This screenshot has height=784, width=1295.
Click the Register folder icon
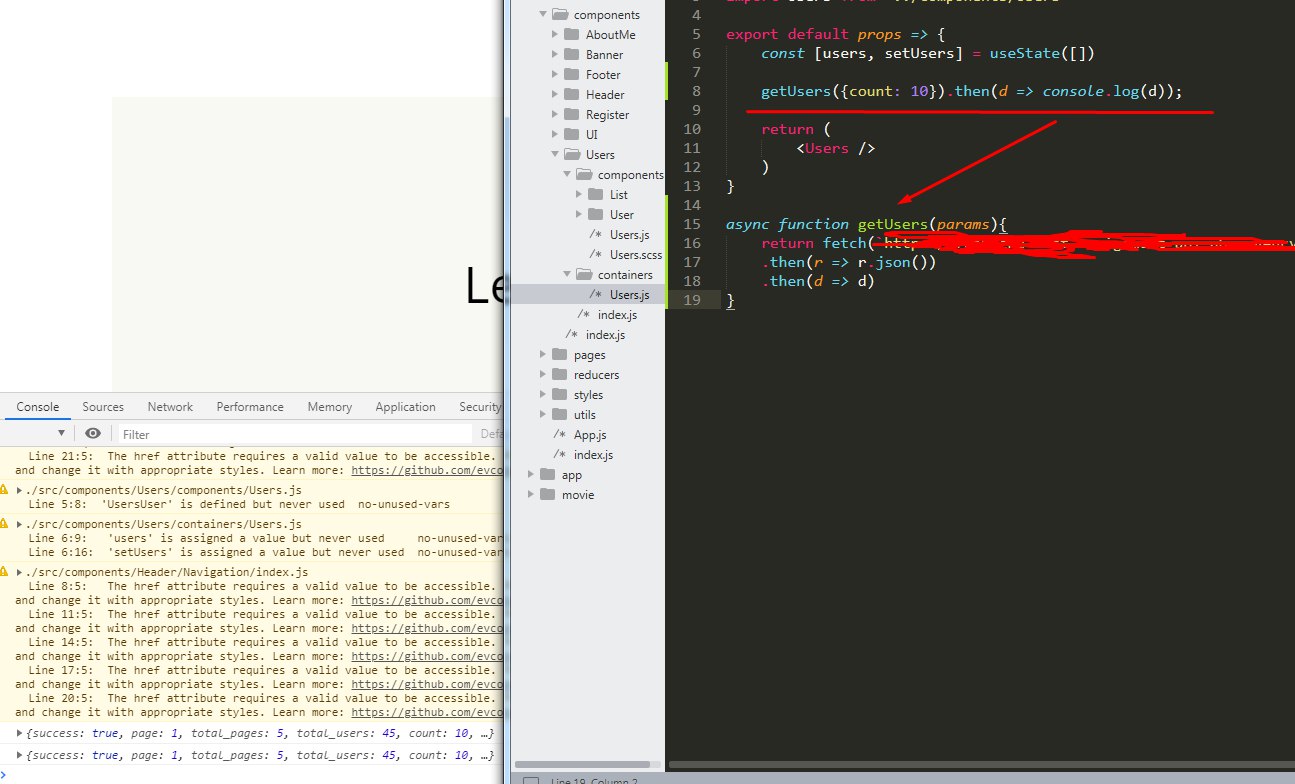click(571, 114)
